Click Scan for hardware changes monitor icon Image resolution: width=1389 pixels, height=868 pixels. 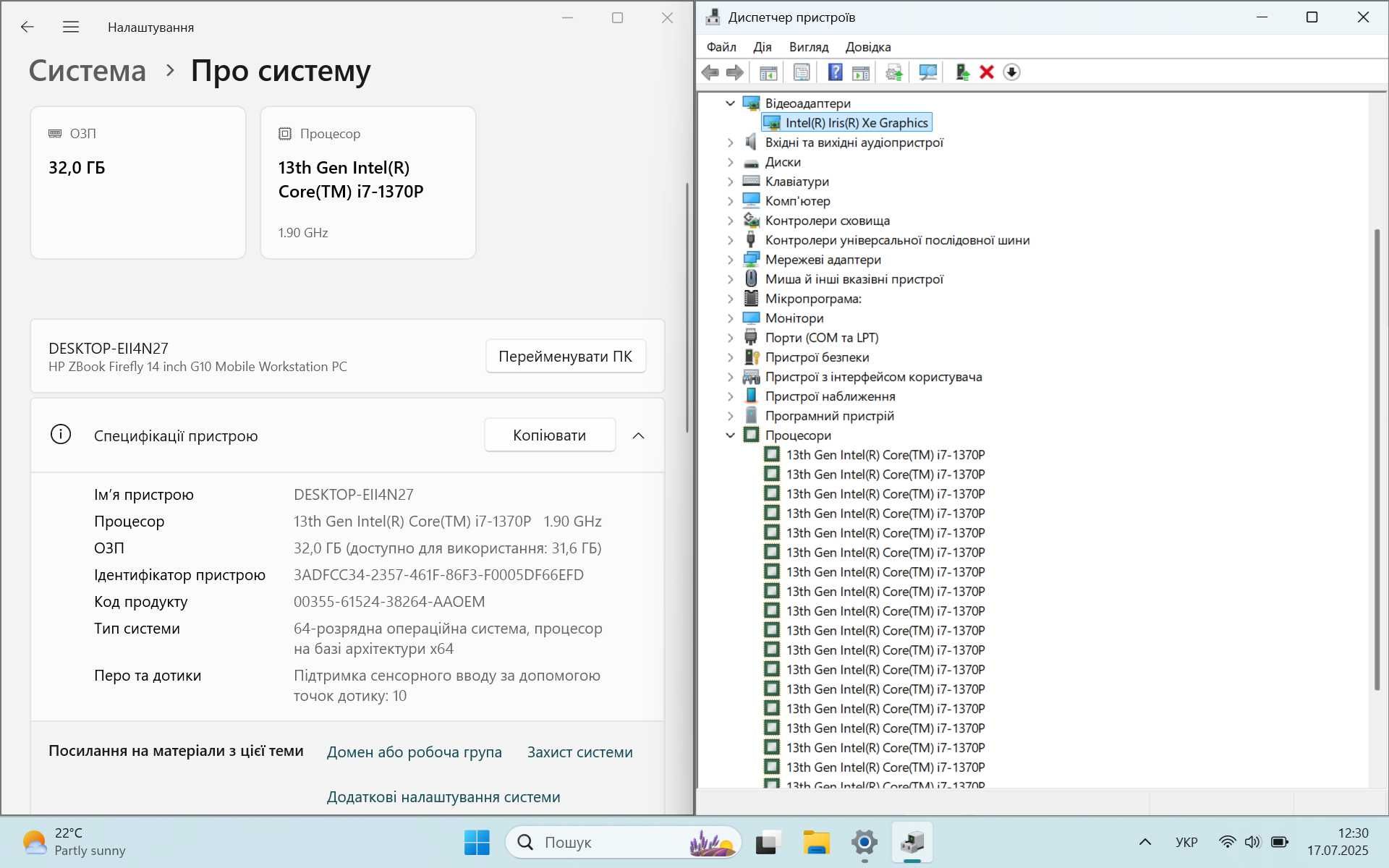927,72
